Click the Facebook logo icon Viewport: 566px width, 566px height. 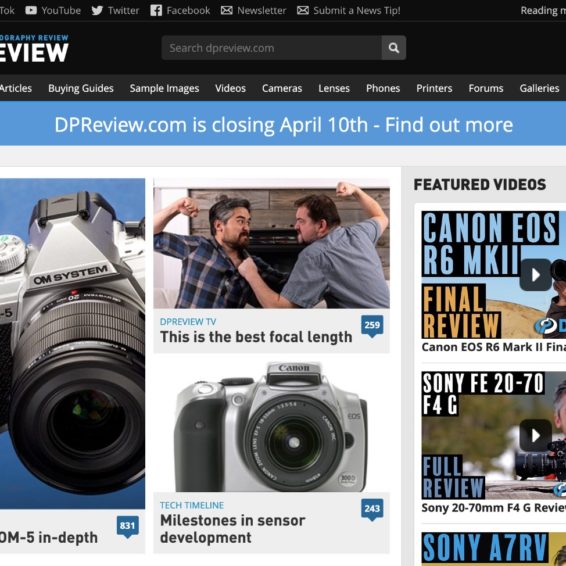click(x=156, y=10)
